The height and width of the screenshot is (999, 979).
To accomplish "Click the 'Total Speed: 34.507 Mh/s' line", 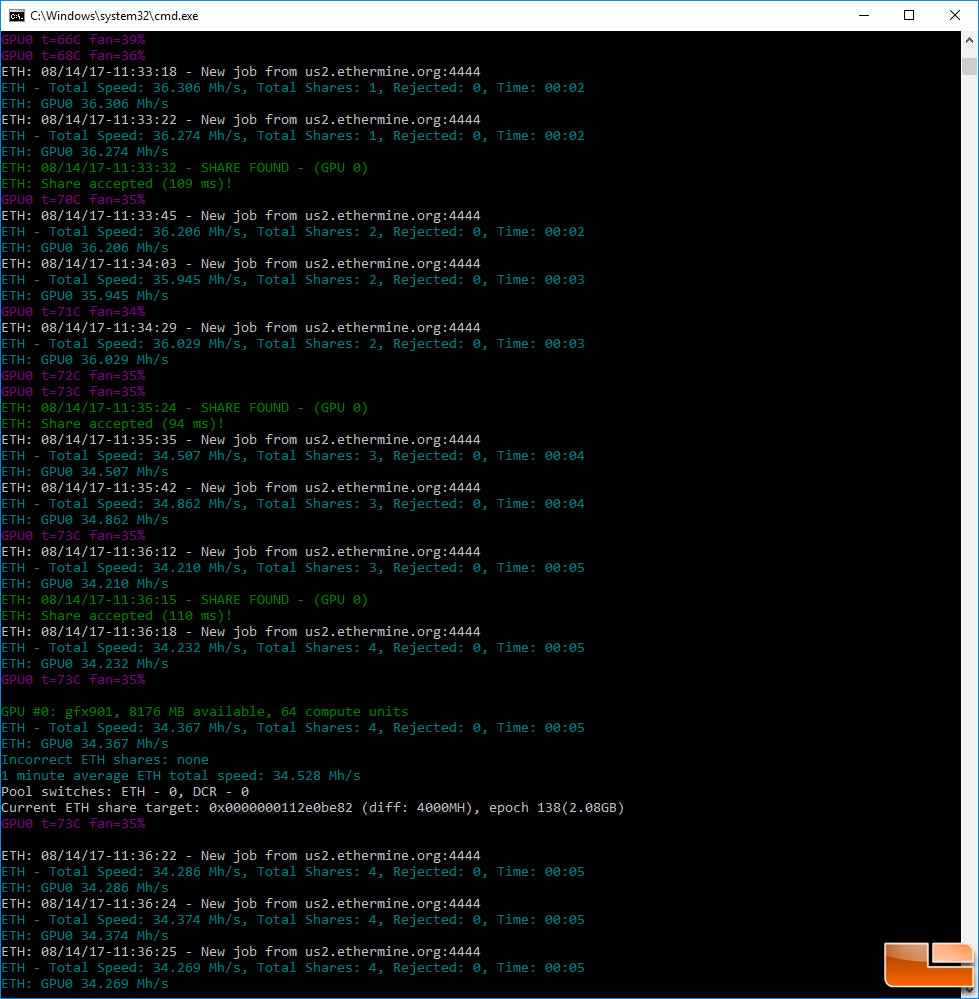I will point(292,456).
